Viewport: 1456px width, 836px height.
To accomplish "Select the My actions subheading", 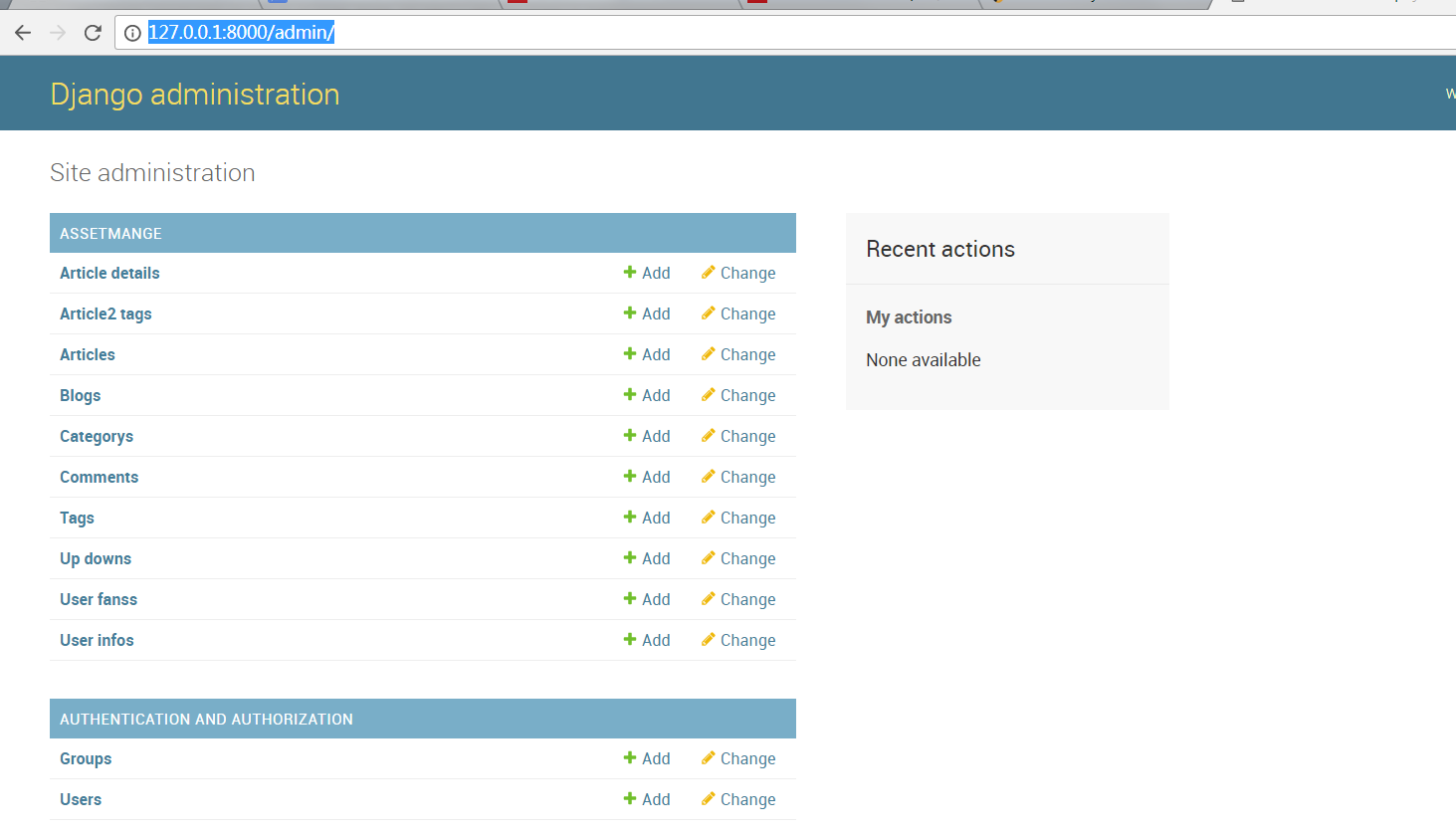I will tap(909, 317).
